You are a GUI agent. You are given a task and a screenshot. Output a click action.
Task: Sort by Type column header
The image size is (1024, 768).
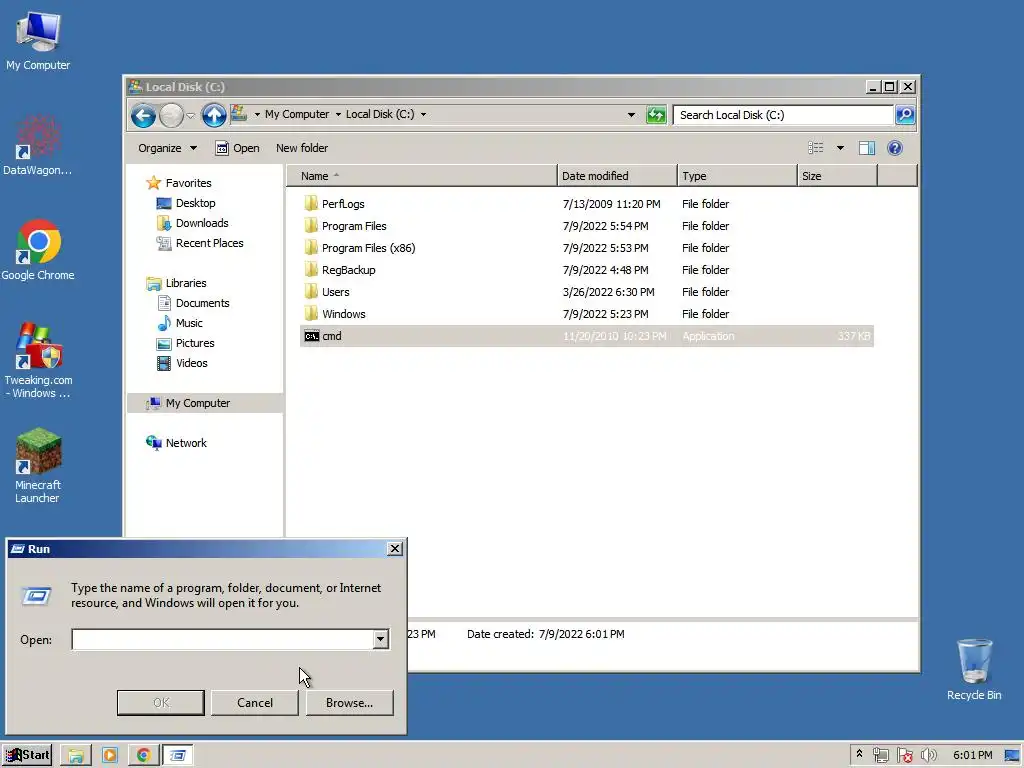tap(737, 176)
